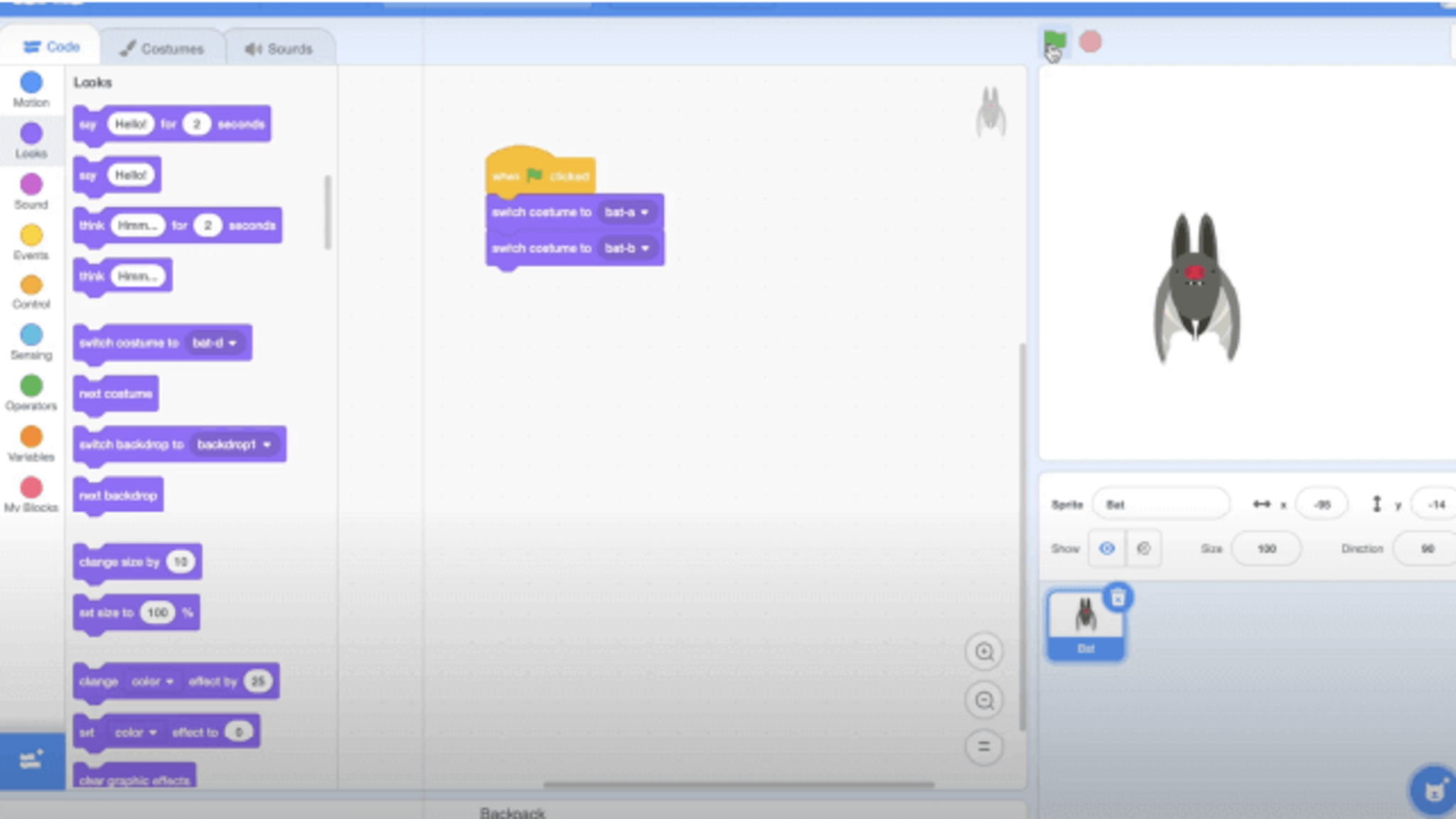The width and height of the screenshot is (1456, 819).
Task: Open the Add Extension button
Action: point(32,761)
